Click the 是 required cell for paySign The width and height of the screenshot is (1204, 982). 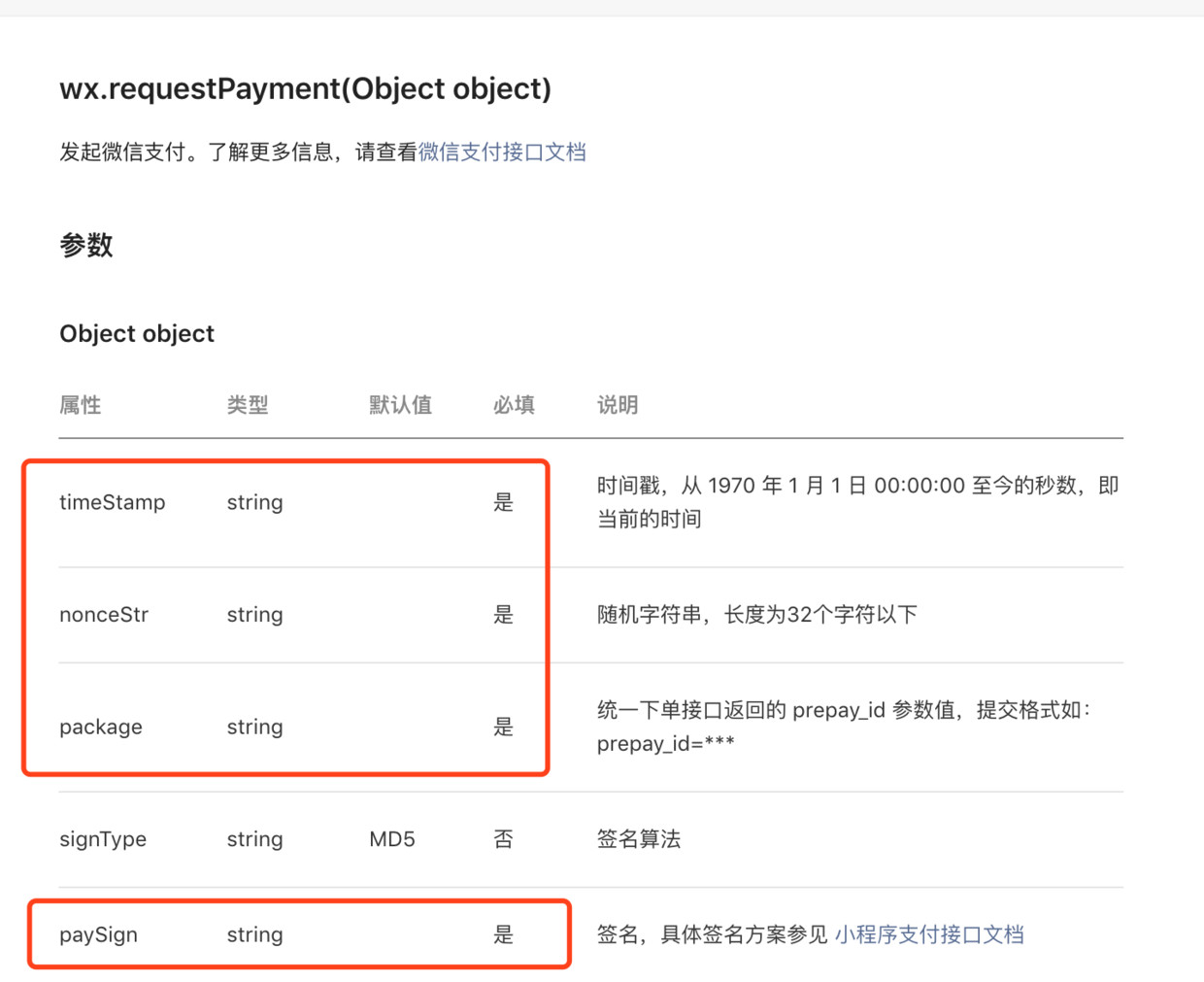tap(503, 934)
